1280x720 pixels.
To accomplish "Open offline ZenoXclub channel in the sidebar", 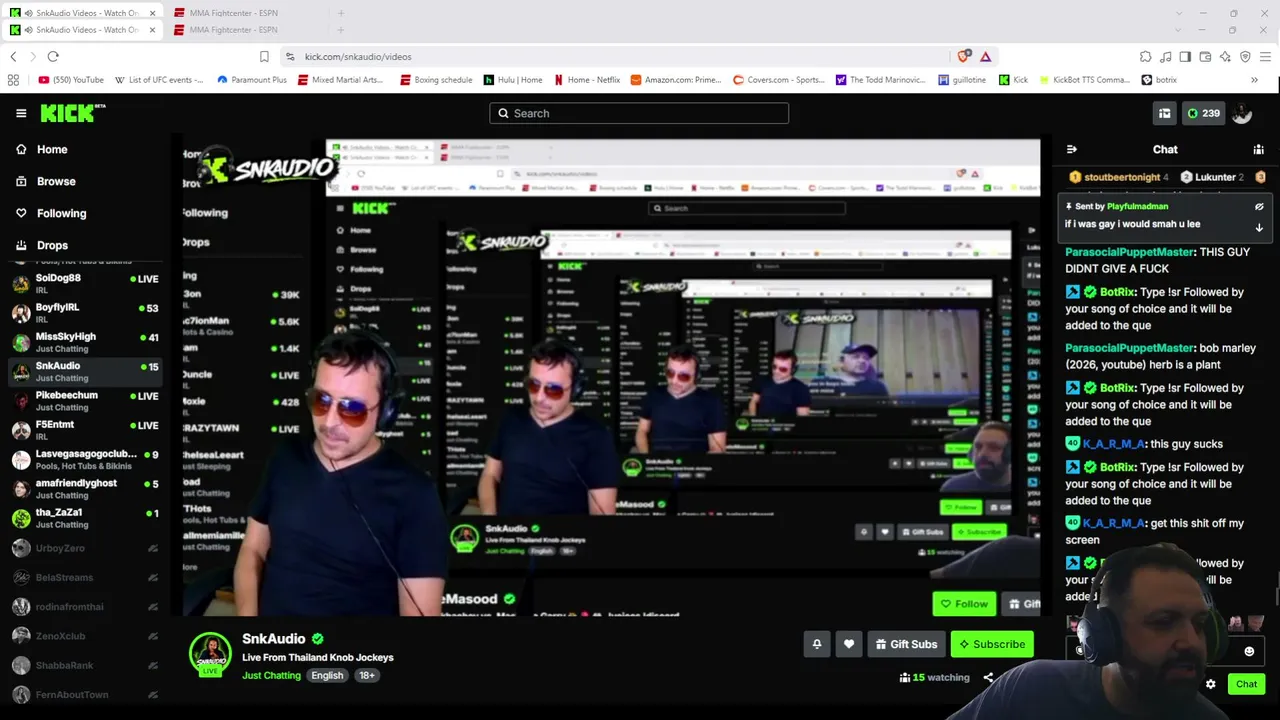I will [x=85, y=636].
